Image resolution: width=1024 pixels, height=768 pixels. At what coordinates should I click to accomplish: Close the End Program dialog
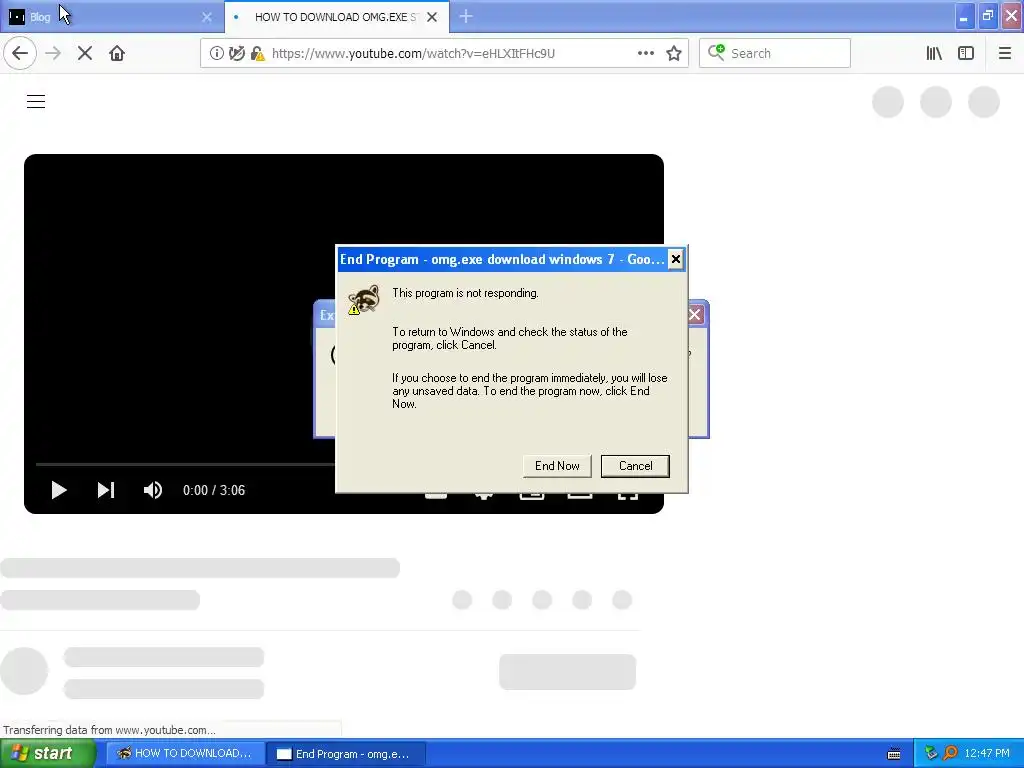676,259
